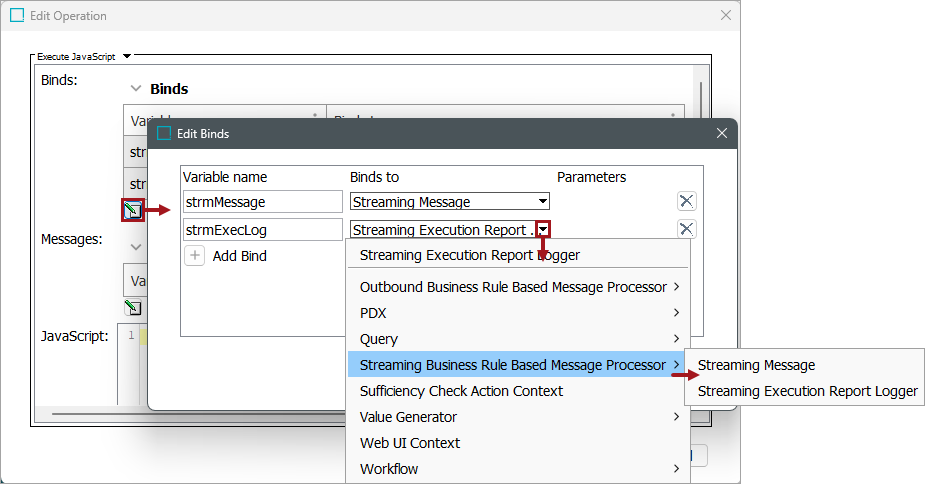This screenshot has height=484, width=925.
Task: Click the Add Bind link
Action: tap(239, 256)
